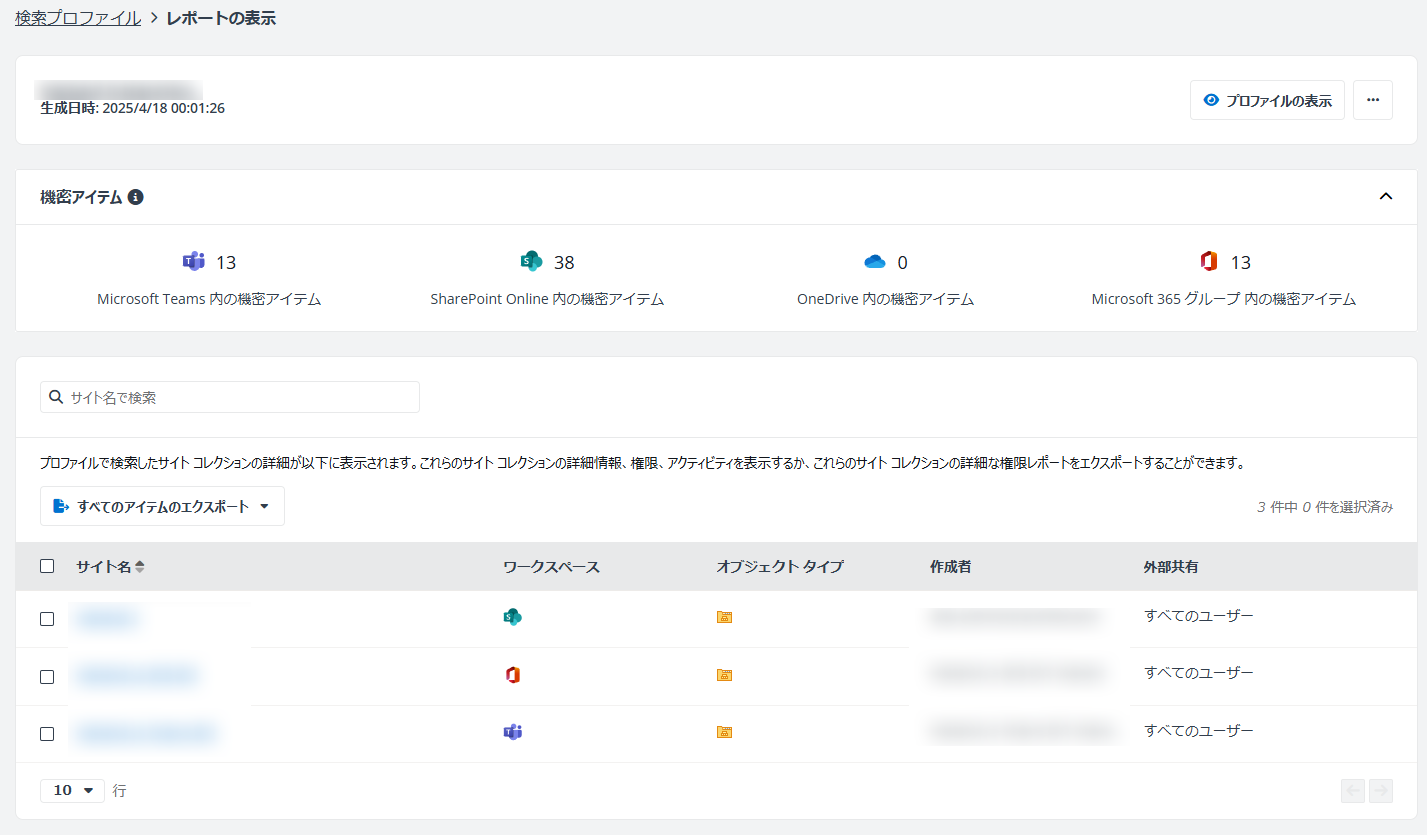Click the OneDrive cloud icon in summary
The image size is (1427, 835).
pos(875,262)
